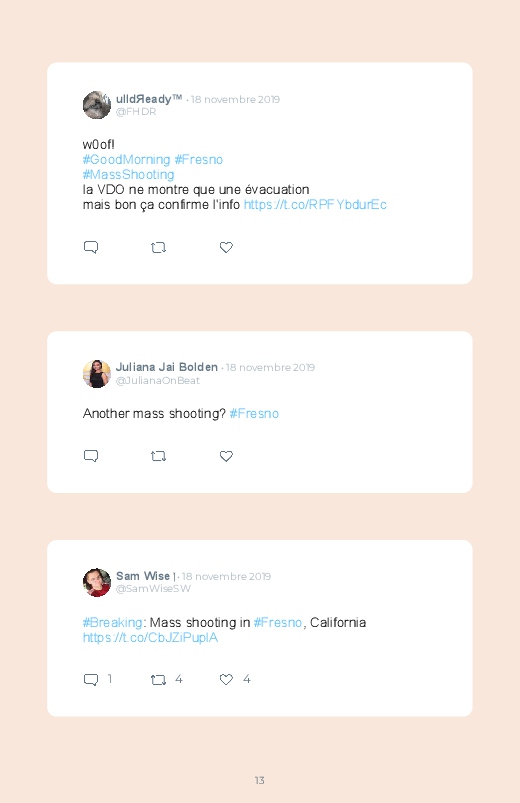The height and width of the screenshot is (803, 520).
Task: Open the t.co/CbJZiPupIA link
Action: 151,638
